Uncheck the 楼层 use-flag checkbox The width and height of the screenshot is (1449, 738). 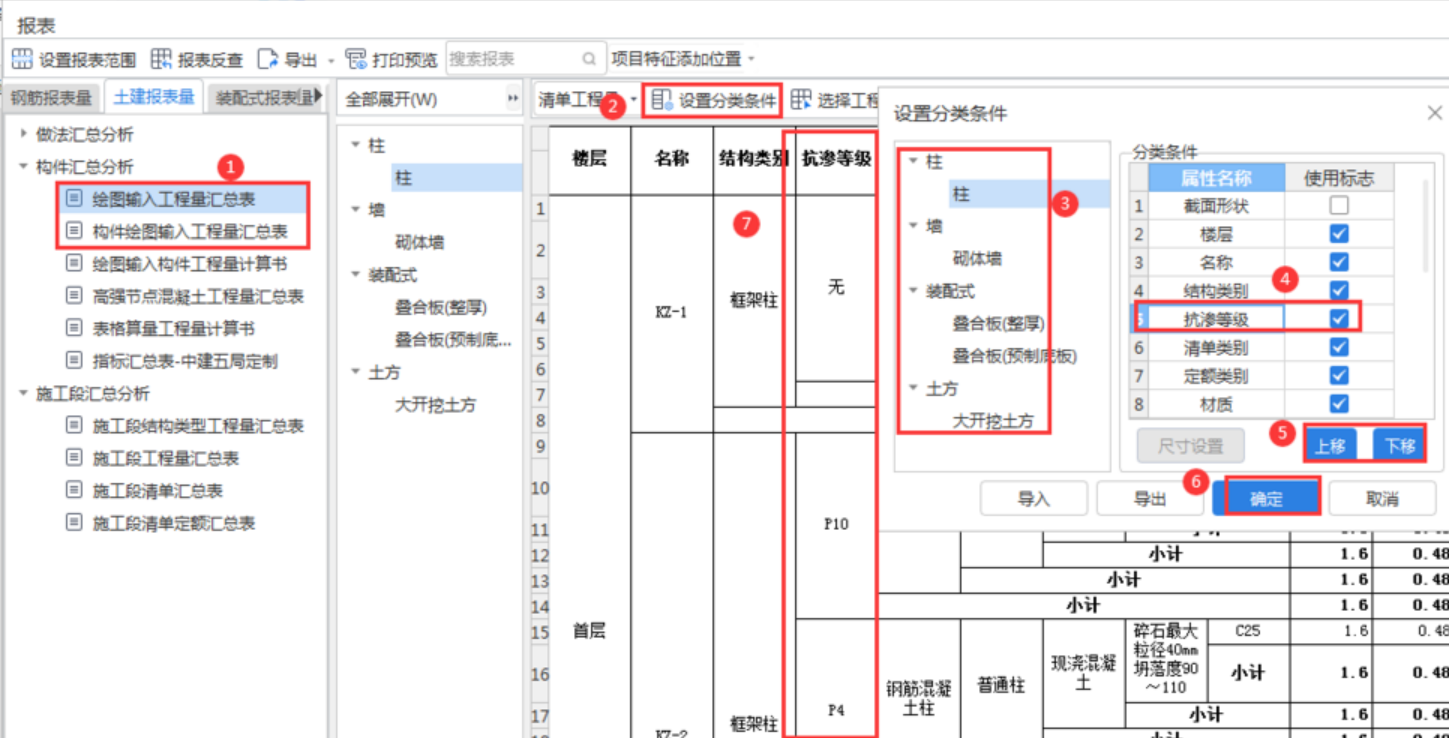tap(1339, 233)
